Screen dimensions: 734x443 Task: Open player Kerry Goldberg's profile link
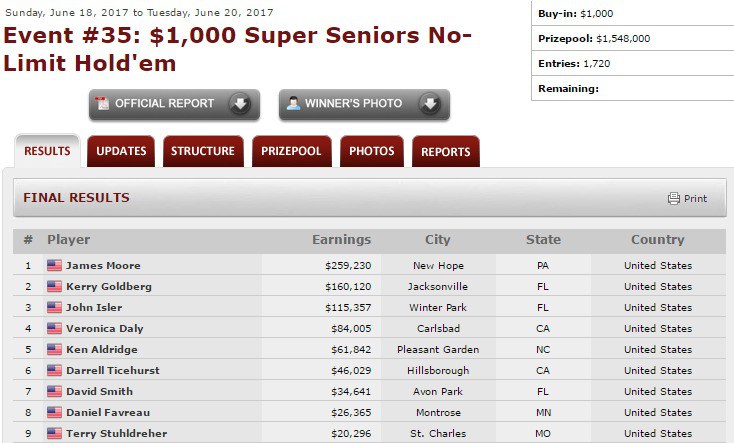[109, 287]
